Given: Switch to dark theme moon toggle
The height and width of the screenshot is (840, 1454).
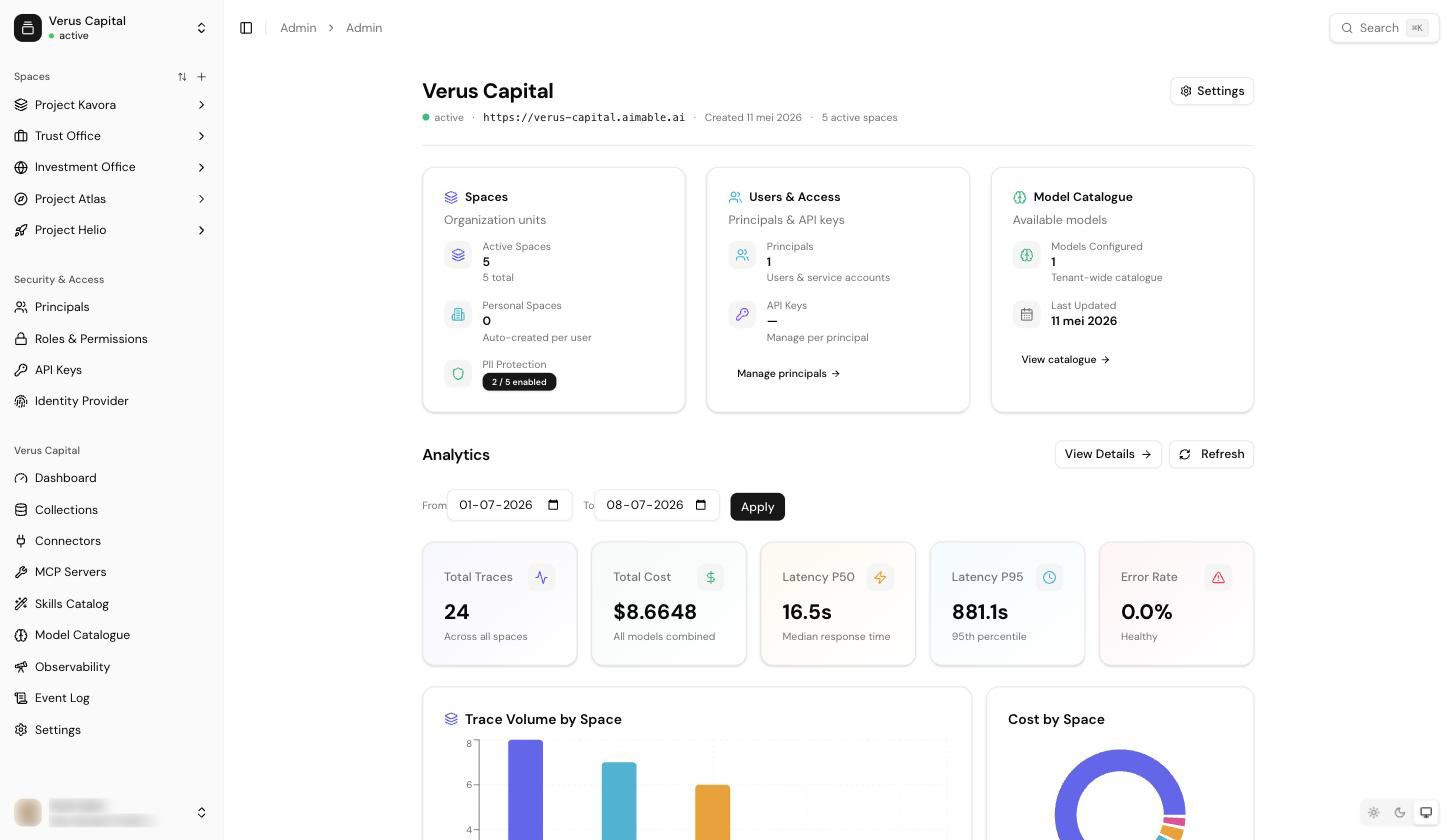Looking at the screenshot, I should pyautogui.click(x=1400, y=813).
